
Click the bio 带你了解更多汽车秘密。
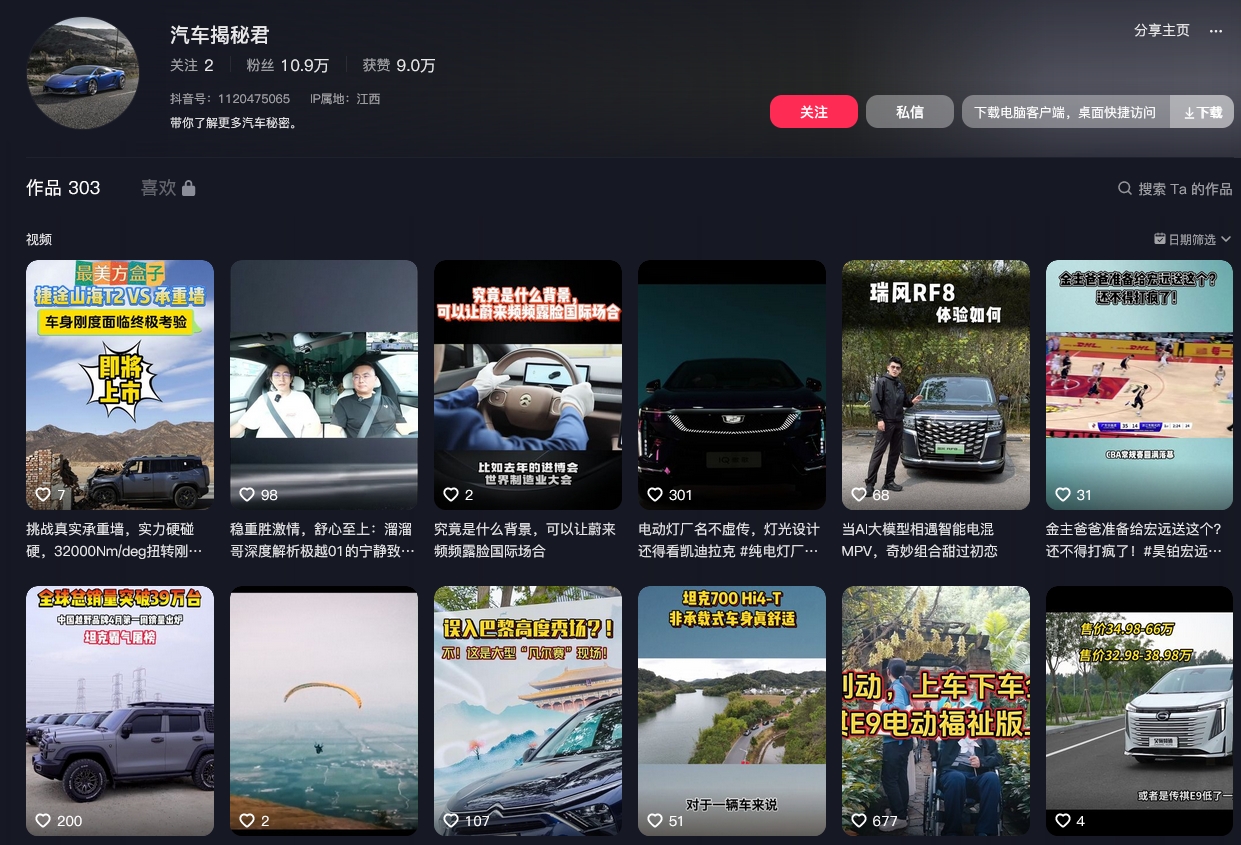tap(234, 123)
